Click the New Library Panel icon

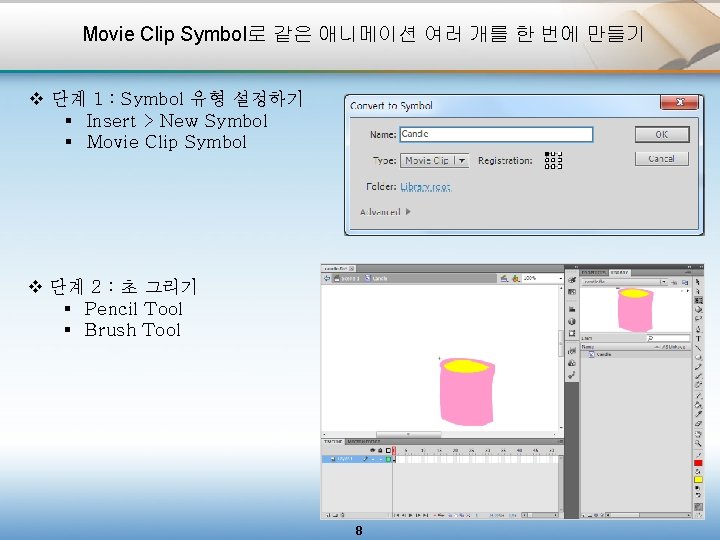pos(685,282)
